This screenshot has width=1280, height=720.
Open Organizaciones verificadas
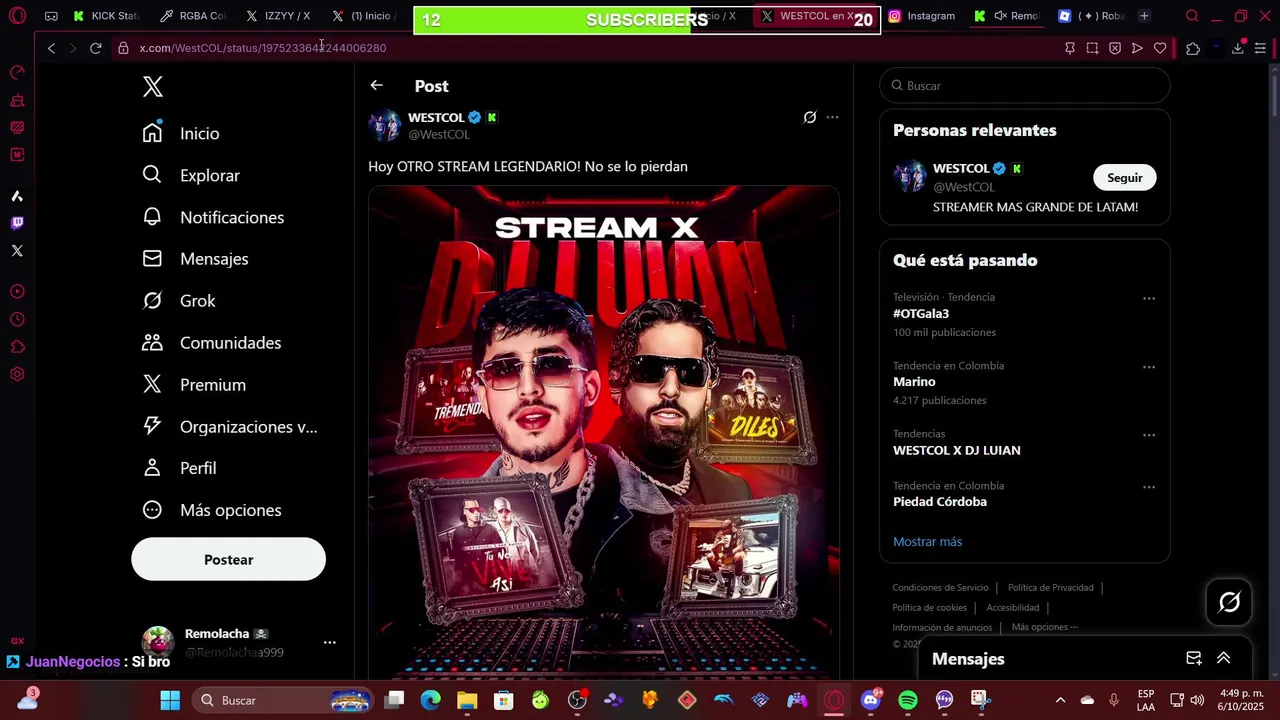coord(230,427)
